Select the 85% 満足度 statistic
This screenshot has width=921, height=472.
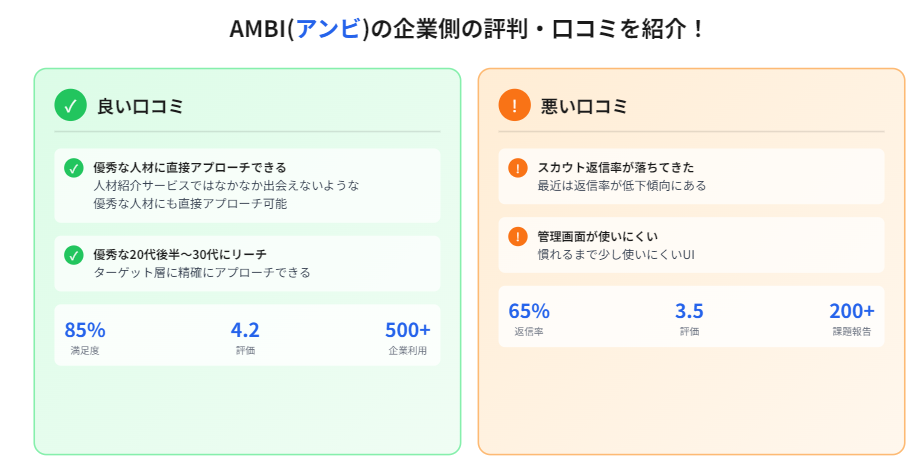[85, 338]
